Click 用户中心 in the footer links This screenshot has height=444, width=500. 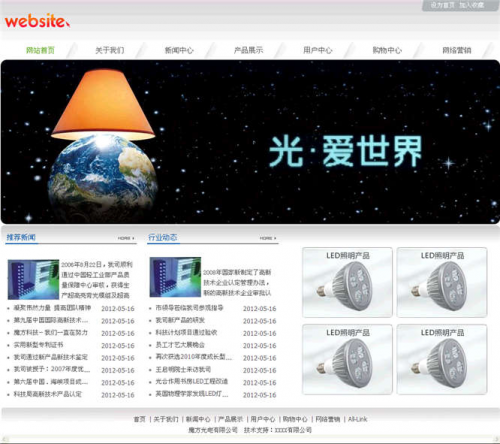pyautogui.click(x=263, y=419)
